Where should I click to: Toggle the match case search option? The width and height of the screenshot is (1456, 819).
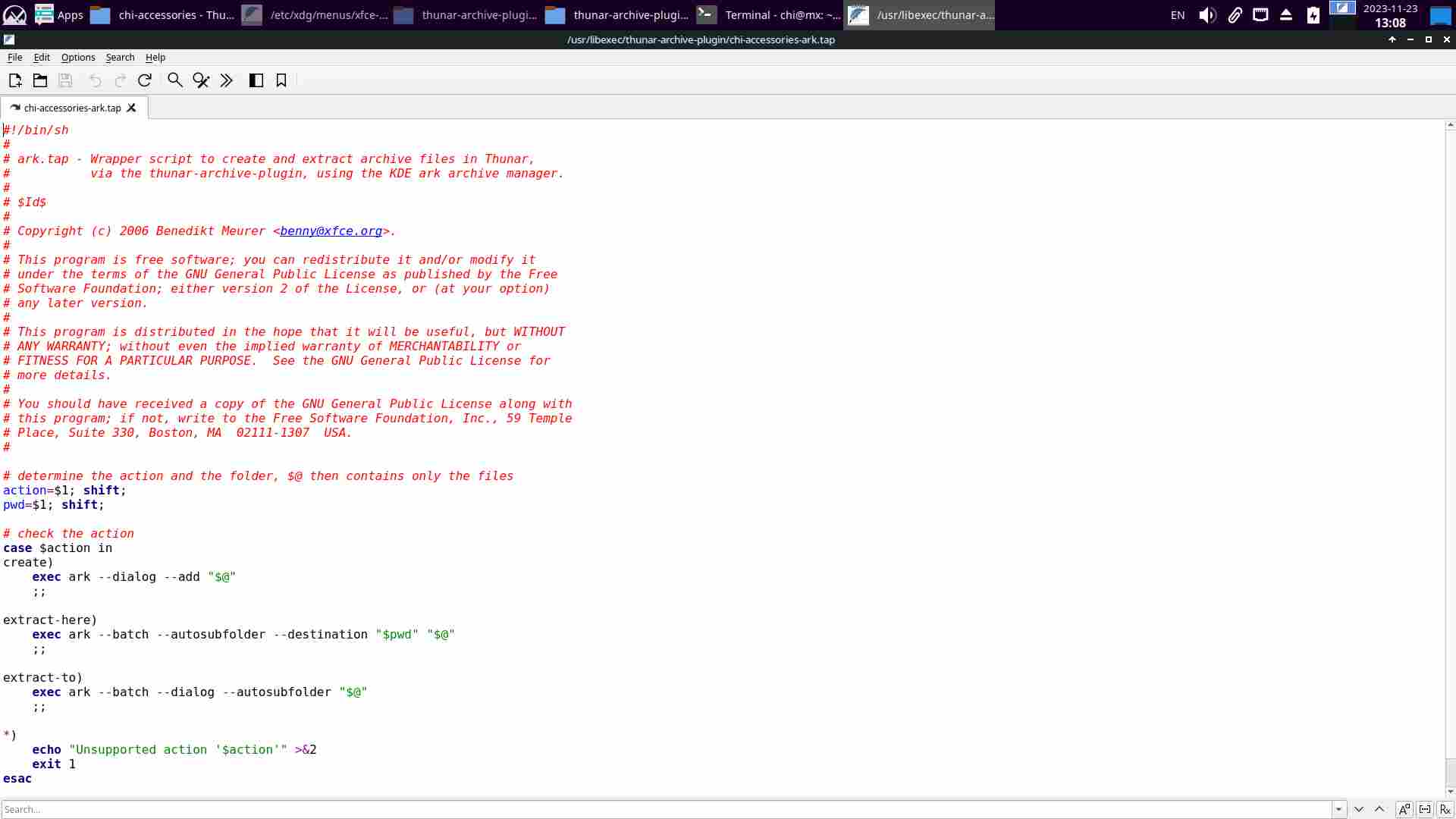click(x=1404, y=809)
